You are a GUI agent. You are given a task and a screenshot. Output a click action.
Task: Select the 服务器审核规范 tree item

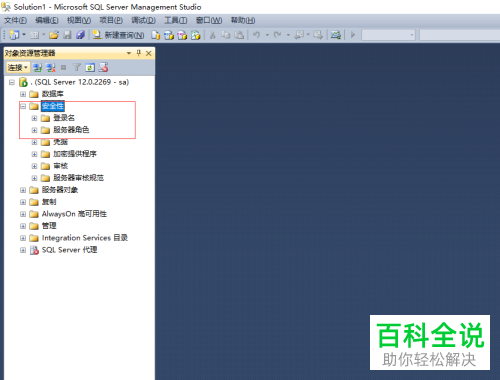click(x=78, y=178)
